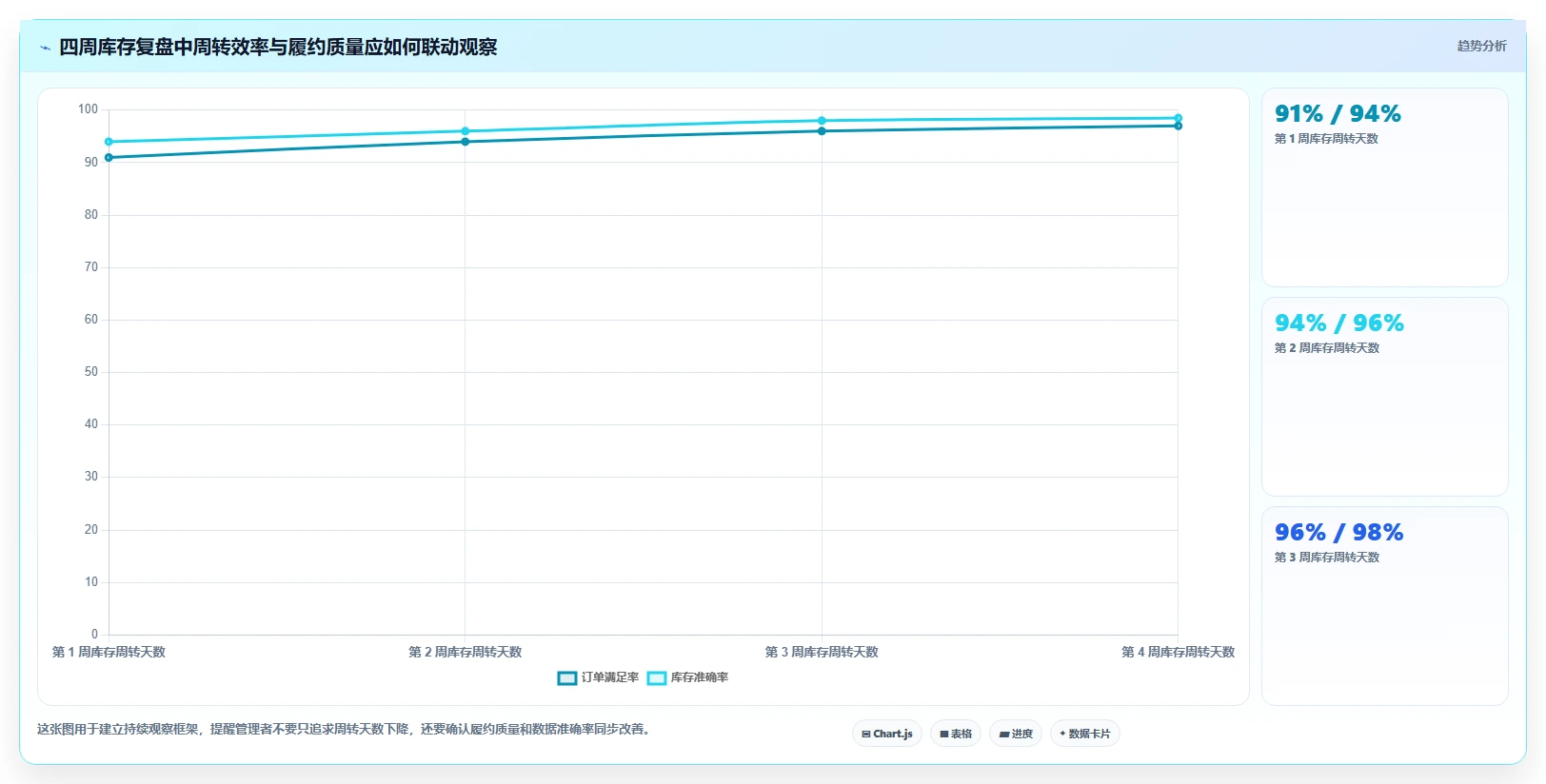Select the 进度 tag chip
The height and width of the screenshot is (784, 1546).
pos(1016,734)
